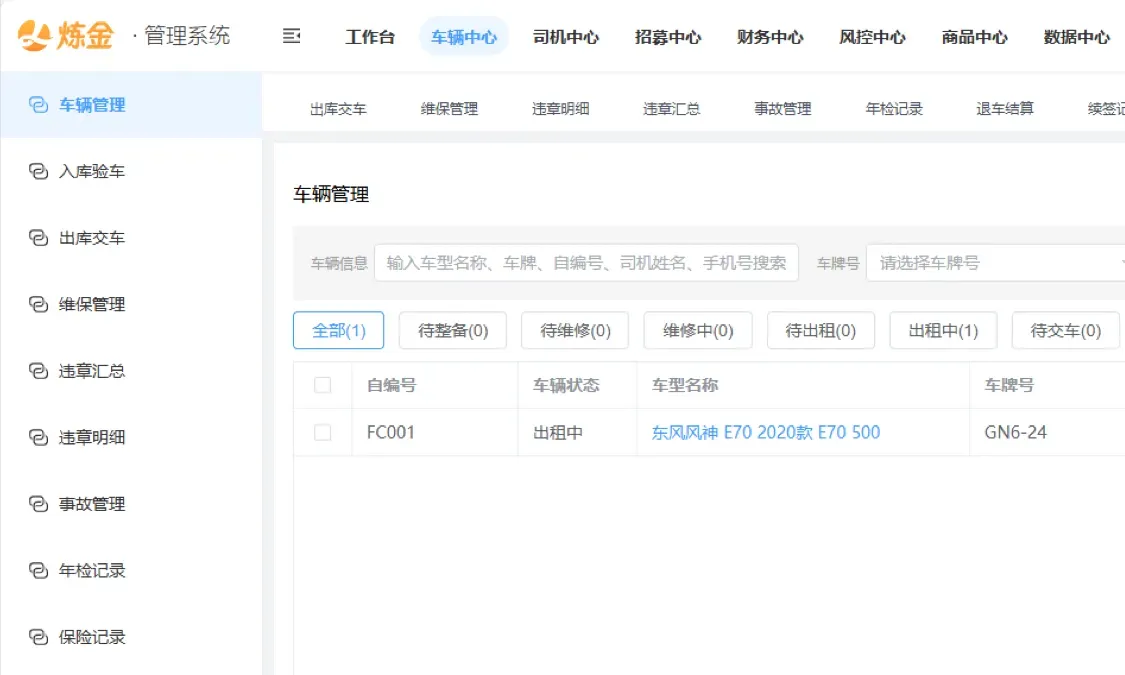Select the 全部(1) filter button
Viewport: 1125px width, 675px height.
point(338,330)
